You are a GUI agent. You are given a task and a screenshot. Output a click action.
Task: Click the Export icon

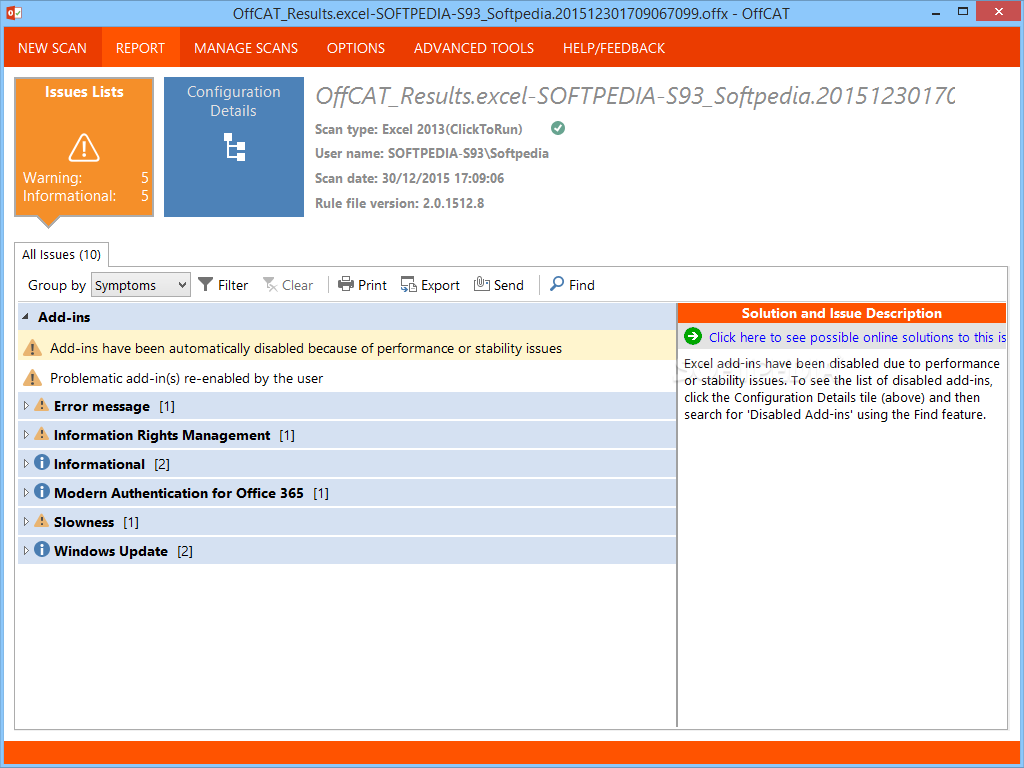[x=409, y=285]
